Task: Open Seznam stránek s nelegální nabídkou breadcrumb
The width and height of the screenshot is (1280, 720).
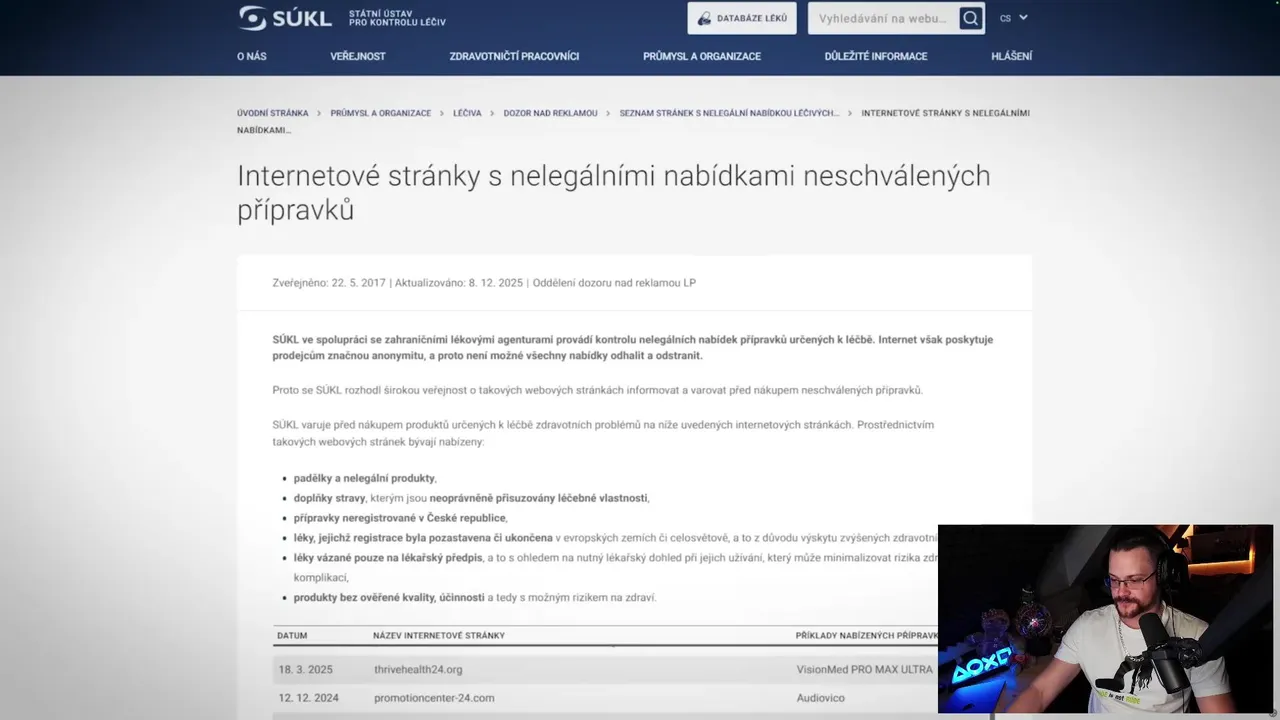Action: [729, 113]
